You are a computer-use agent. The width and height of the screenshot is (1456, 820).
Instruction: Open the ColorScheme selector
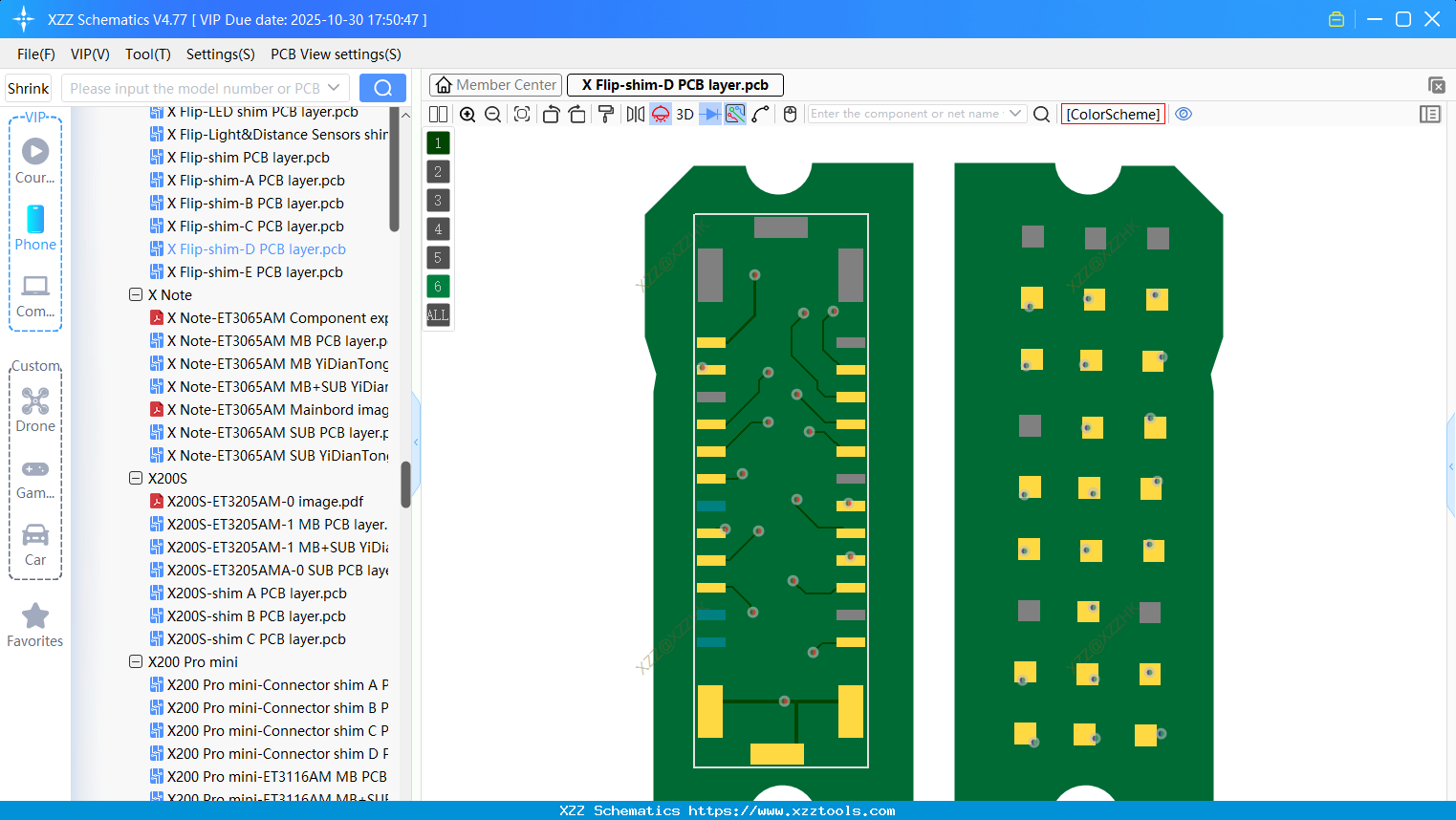pyautogui.click(x=1113, y=114)
